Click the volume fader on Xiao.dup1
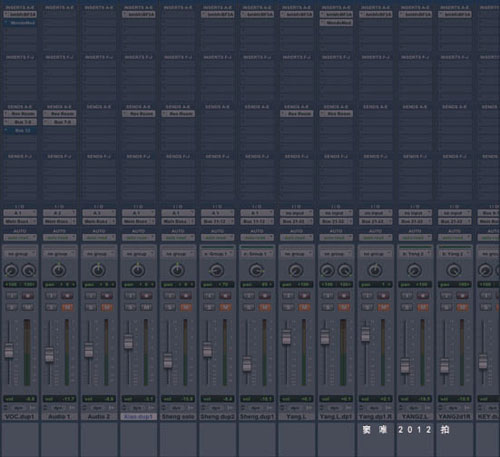Screen dimensions: 500x457 pos(128,342)
